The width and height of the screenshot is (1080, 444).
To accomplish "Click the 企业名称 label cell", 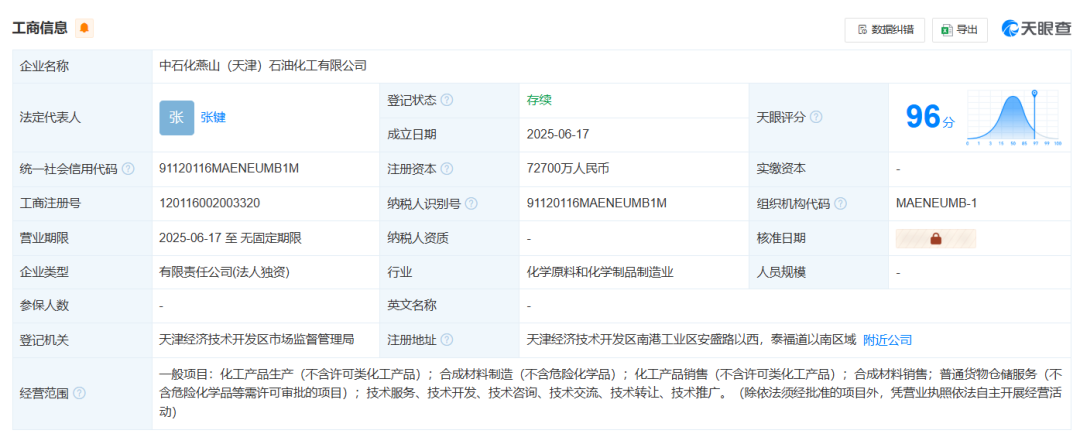I will tap(83, 66).
